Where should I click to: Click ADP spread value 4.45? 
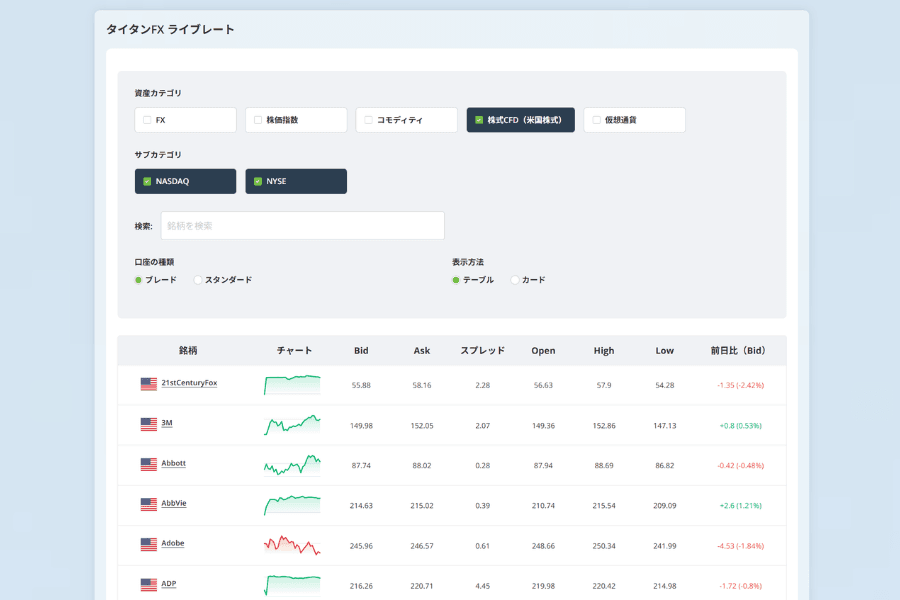tap(483, 586)
